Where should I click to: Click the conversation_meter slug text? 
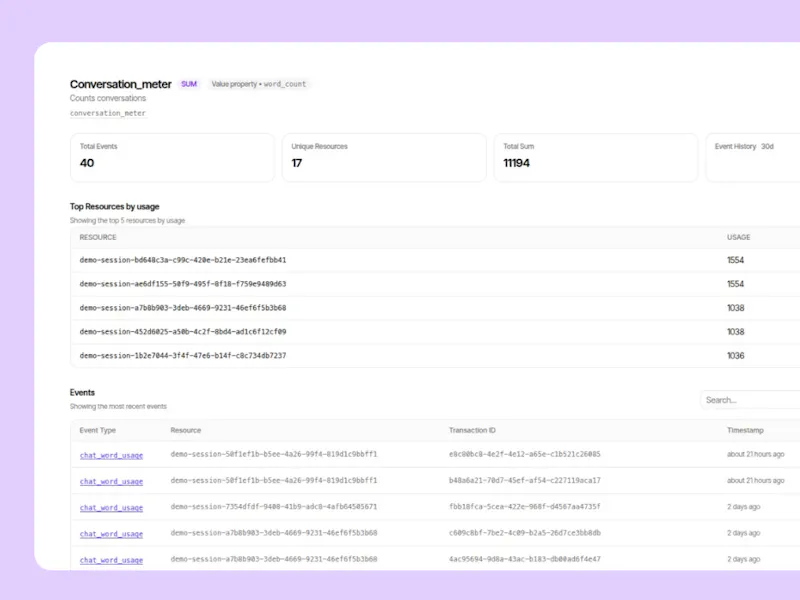[x=108, y=113]
